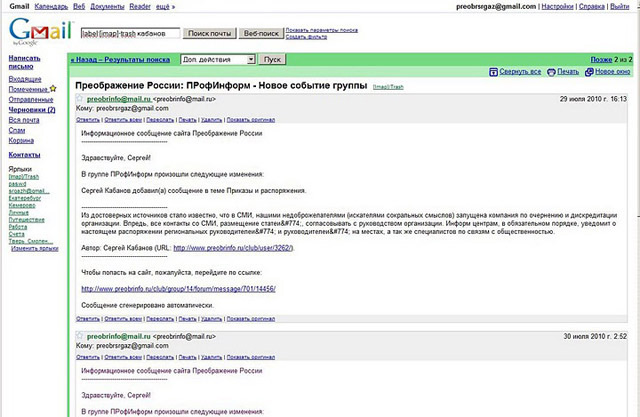Click sender preobrinfo@mail.ru in first message
This screenshot has height=417, width=640.
coord(119,99)
